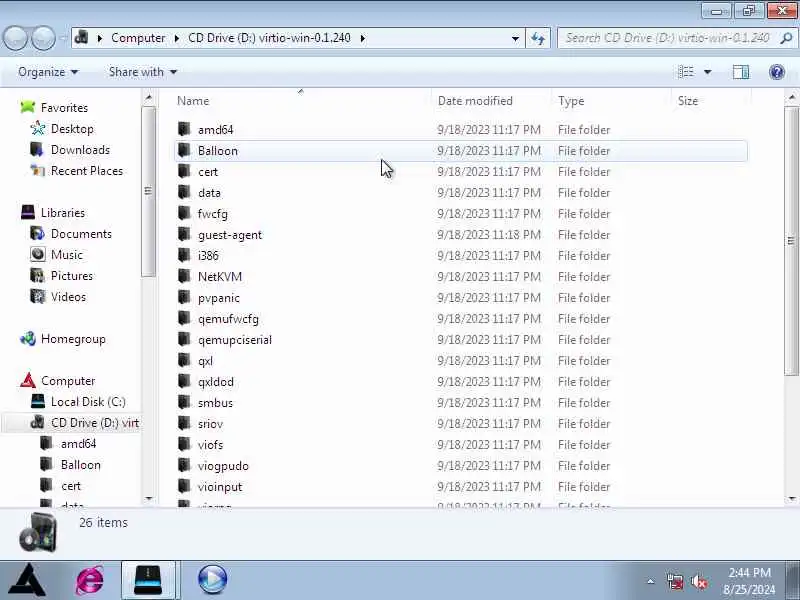Open the Balloon subfolder in navigation tree
800x600 pixels.
tap(81, 465)
